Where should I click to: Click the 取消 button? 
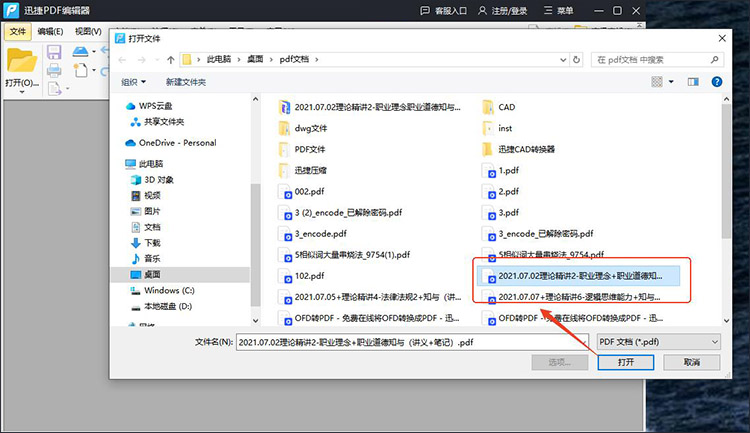692,362
